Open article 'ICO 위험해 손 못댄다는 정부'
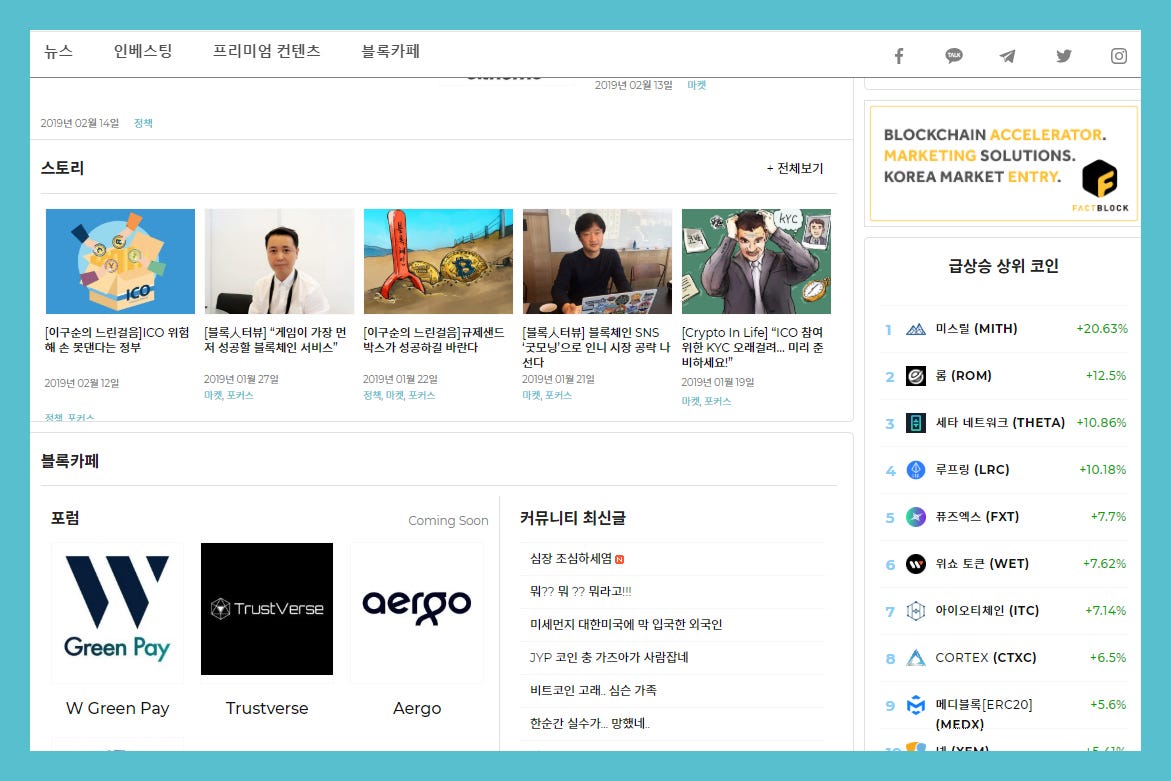 [117, 340]
